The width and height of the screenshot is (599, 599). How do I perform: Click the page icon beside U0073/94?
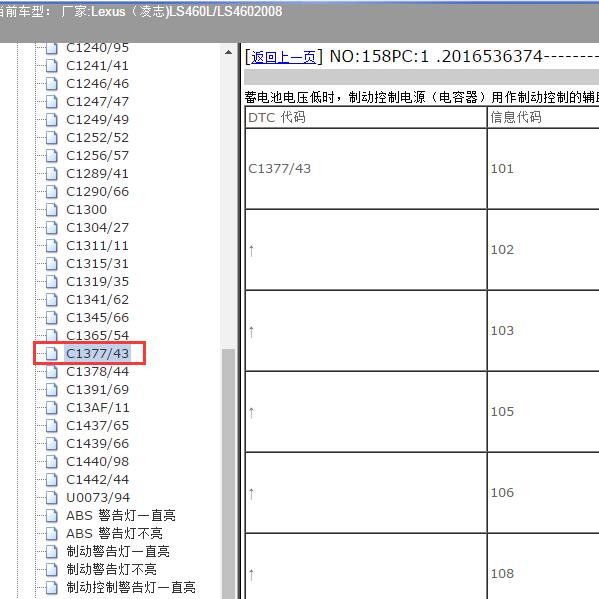[x=52, y=497]
